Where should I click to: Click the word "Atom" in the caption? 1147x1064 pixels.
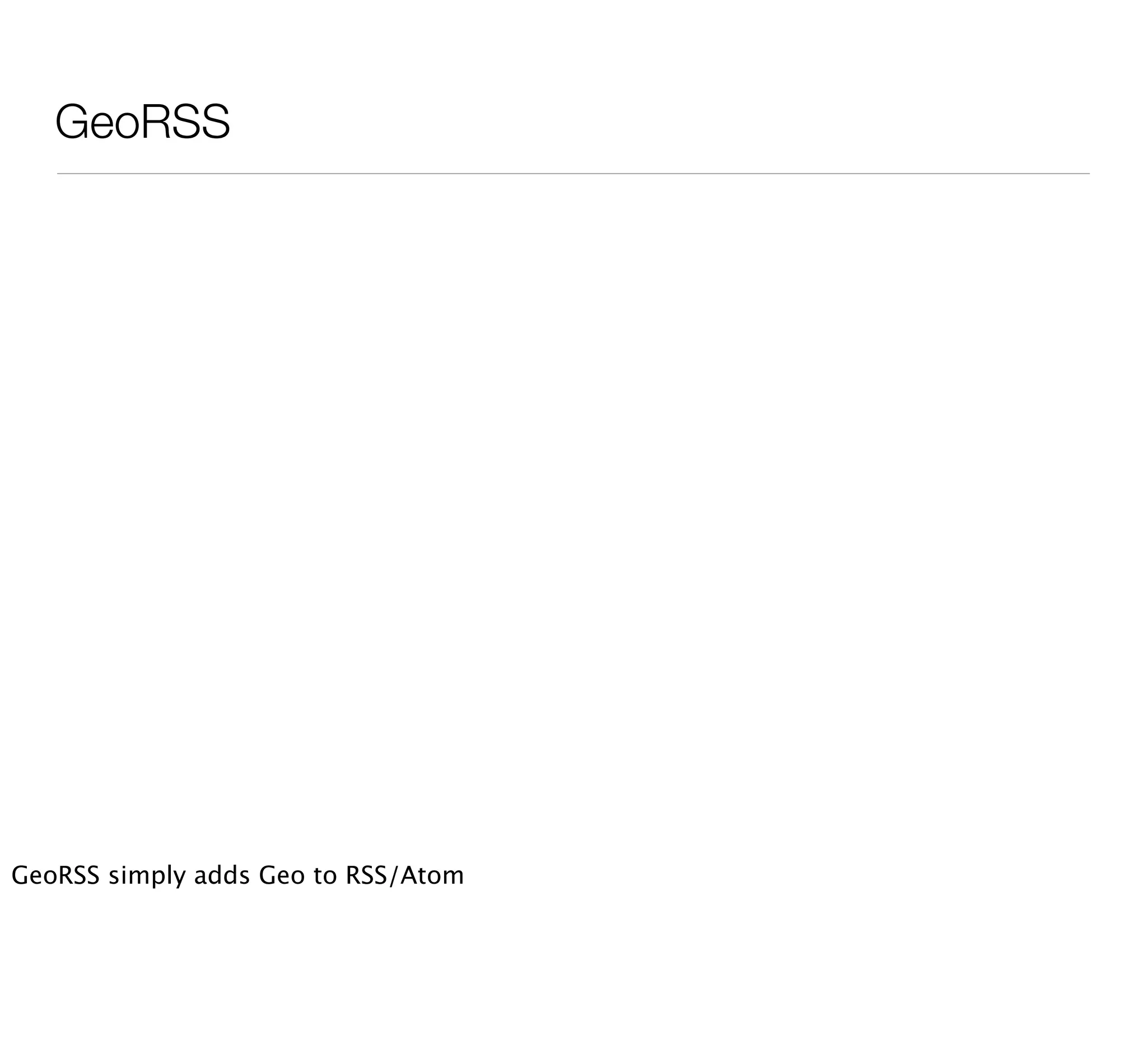point(432,876)
